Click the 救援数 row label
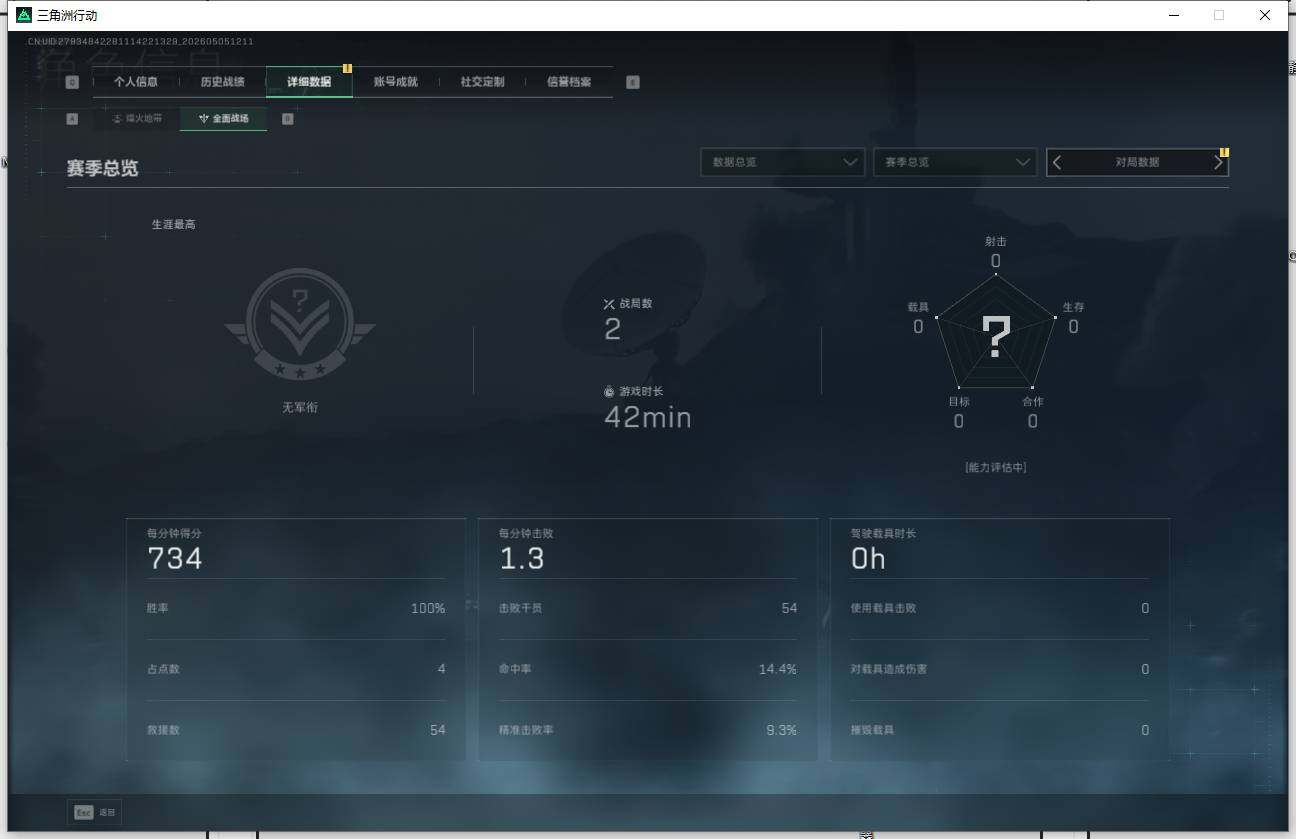1296x839 pixels. 163,730
